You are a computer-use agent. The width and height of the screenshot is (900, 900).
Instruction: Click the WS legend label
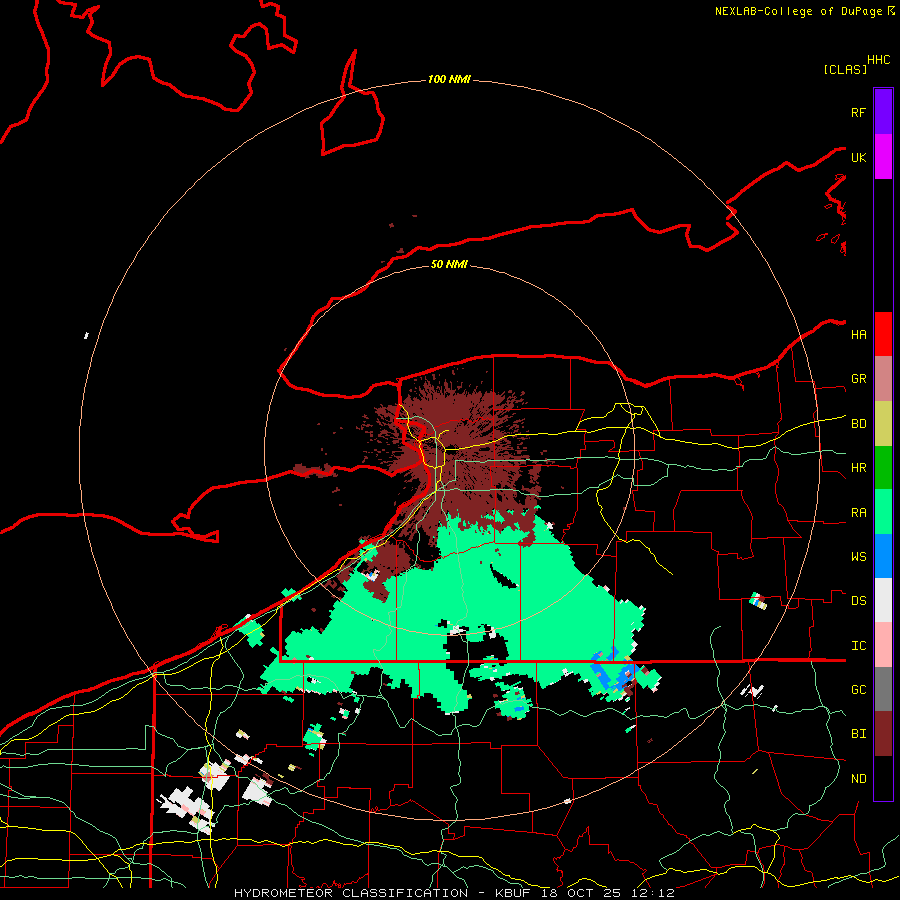[x=859, y=557]
